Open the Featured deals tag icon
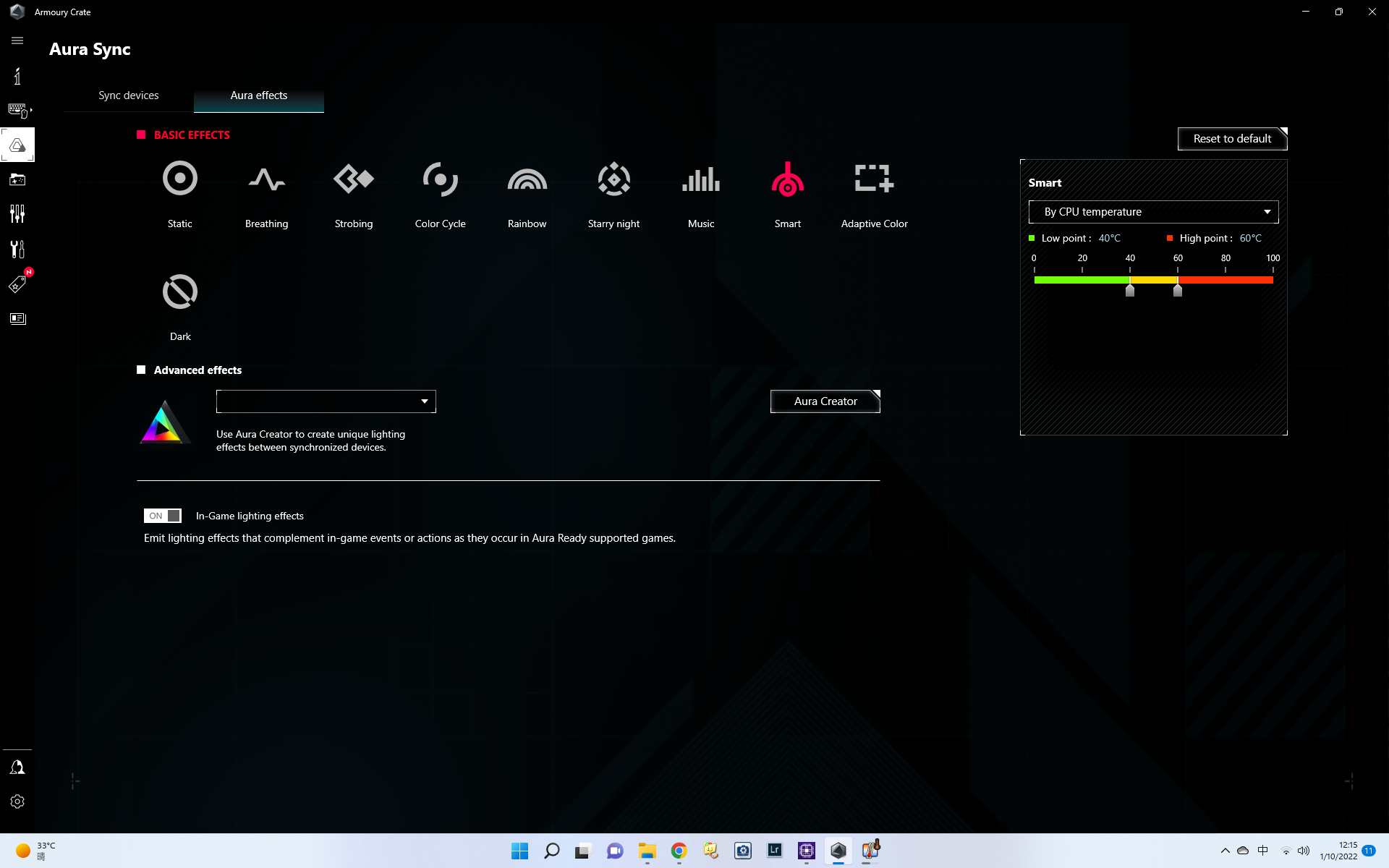The height and width of the screenshot is (868, 1389). [x=17, y=284]
